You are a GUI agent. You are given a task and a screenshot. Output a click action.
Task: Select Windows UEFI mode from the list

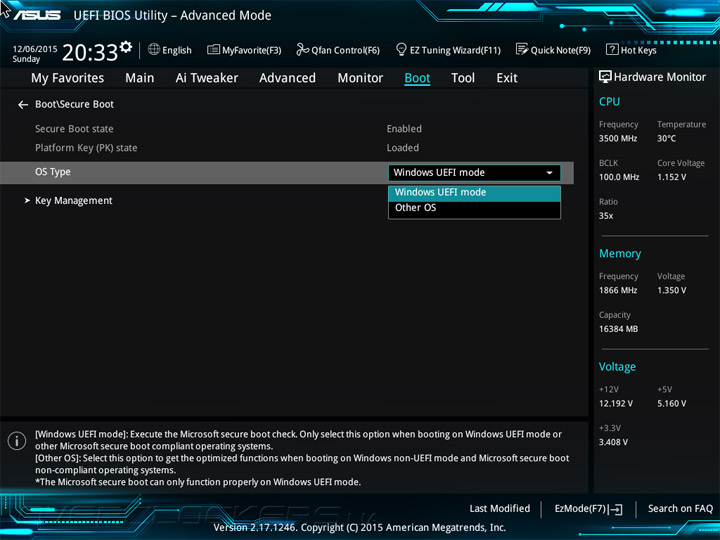[440, 193]
